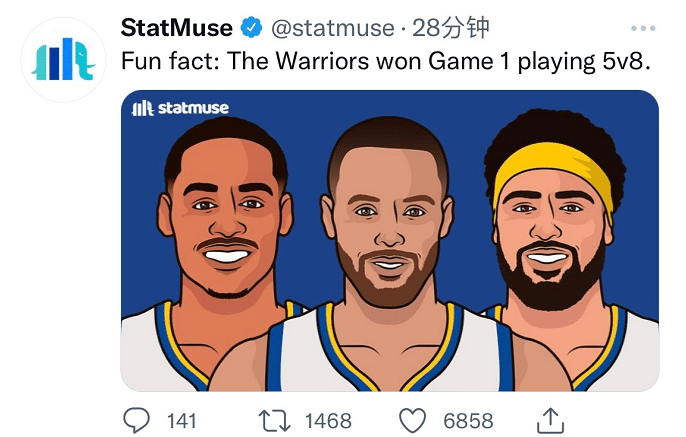Share the tweet via the upload-arrow icon

pyautogui.click(x=551, y=418)
